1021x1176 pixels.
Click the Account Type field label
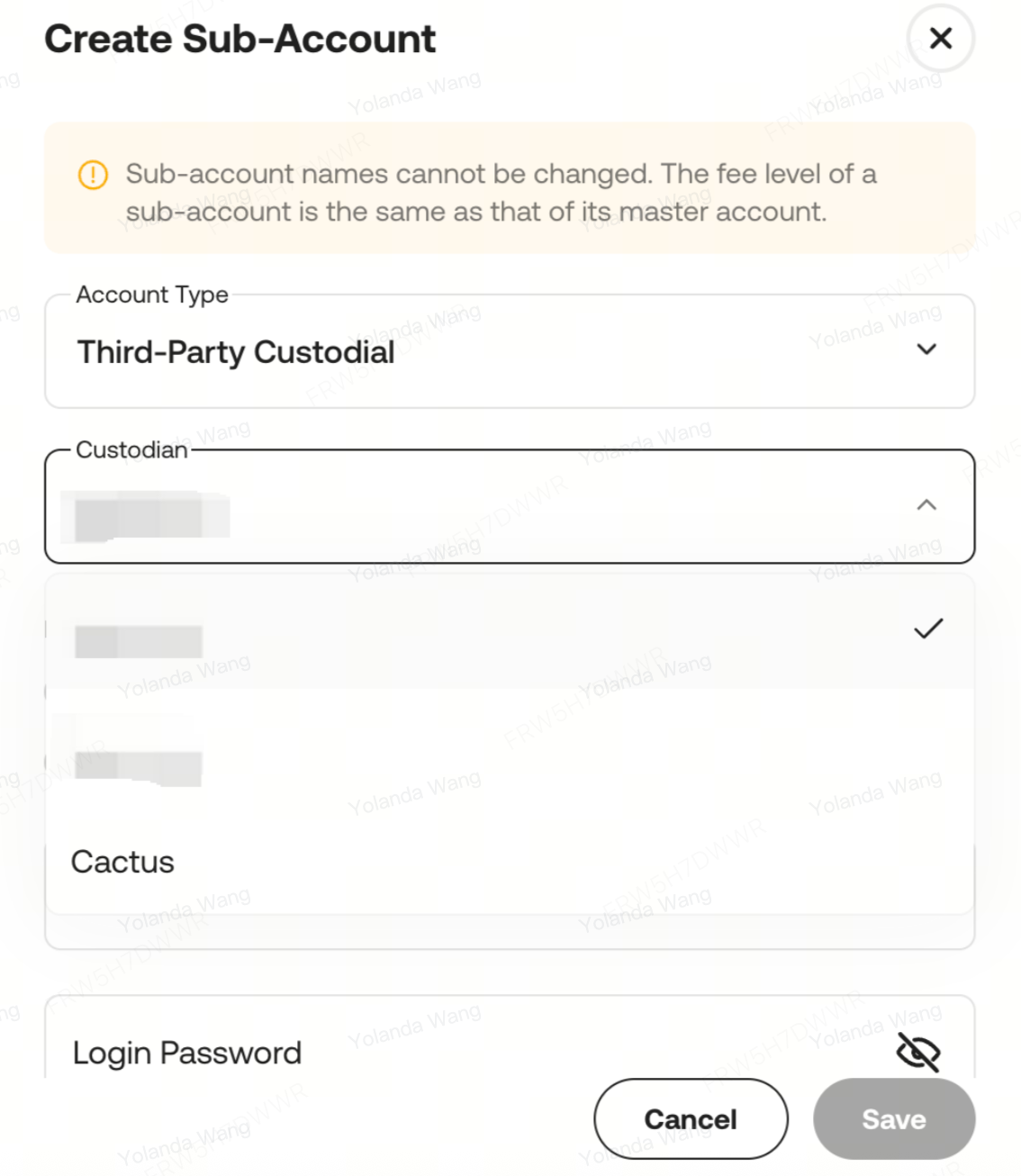coord(152,294)
